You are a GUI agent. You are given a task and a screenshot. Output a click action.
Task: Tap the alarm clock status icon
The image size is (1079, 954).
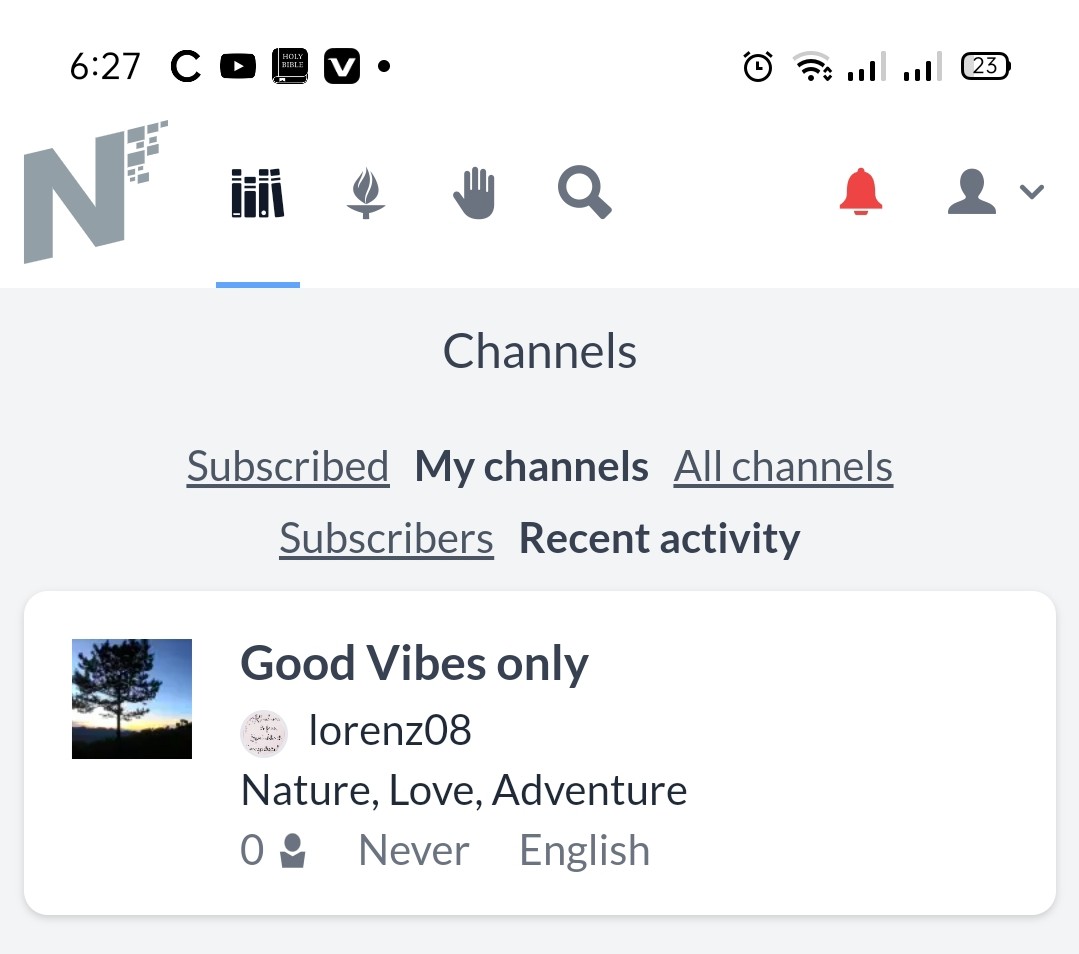tap(758, 67)
